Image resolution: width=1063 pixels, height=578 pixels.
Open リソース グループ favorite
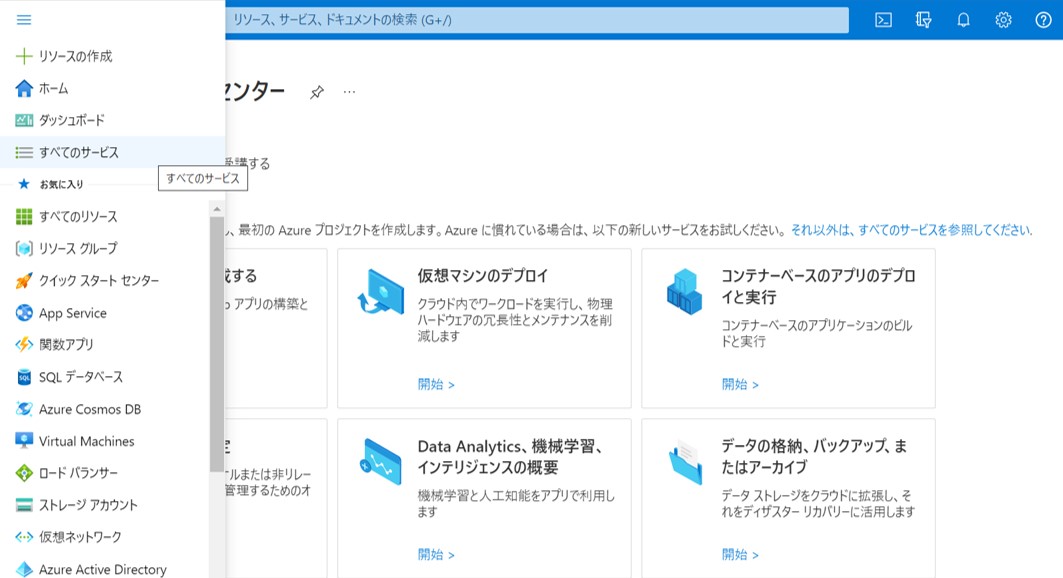(x=78, y=249)
